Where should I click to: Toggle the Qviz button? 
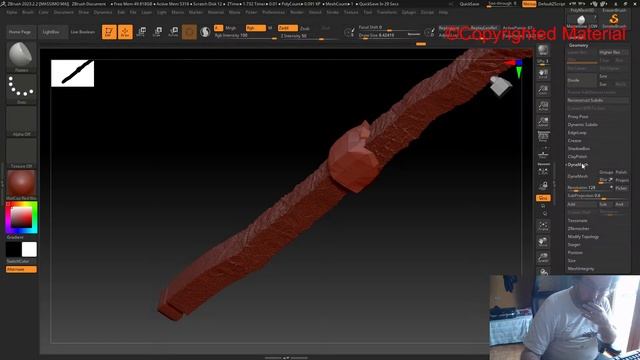coord(543,198)
